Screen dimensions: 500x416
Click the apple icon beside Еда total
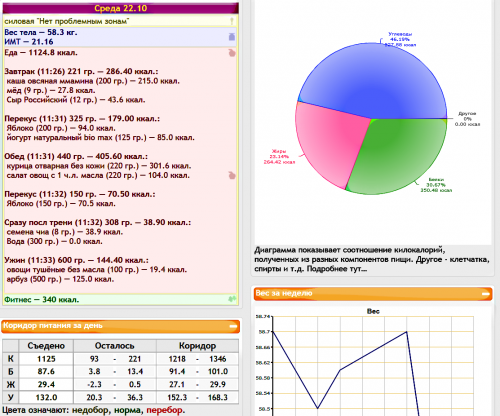(232, 53)
